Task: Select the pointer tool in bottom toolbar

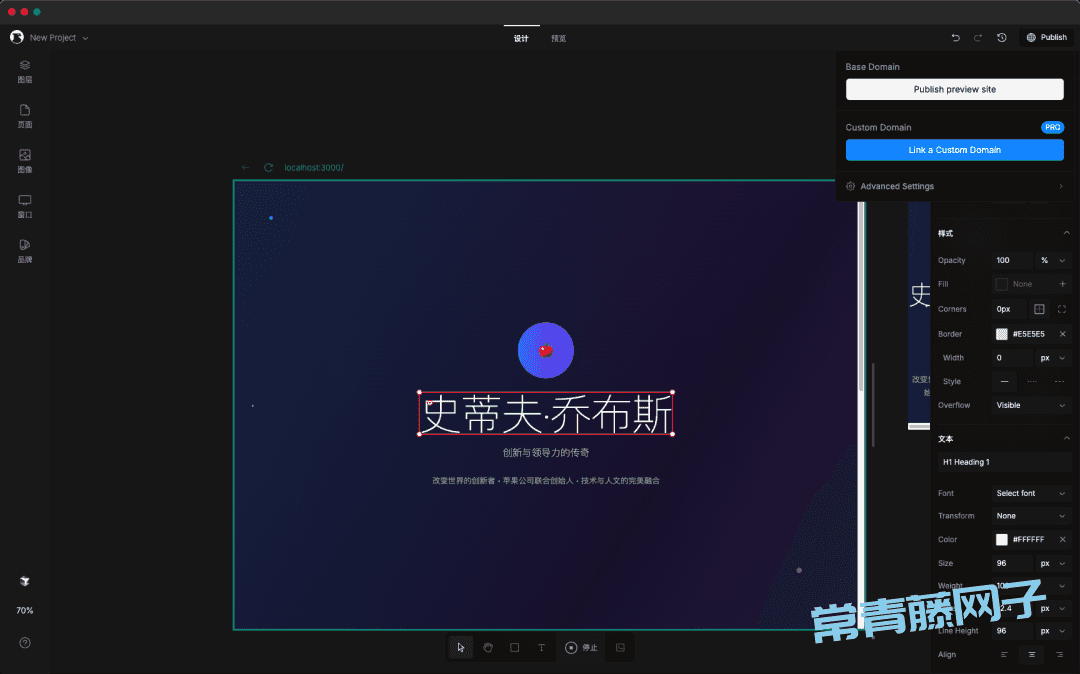Action: click(461, 647)
